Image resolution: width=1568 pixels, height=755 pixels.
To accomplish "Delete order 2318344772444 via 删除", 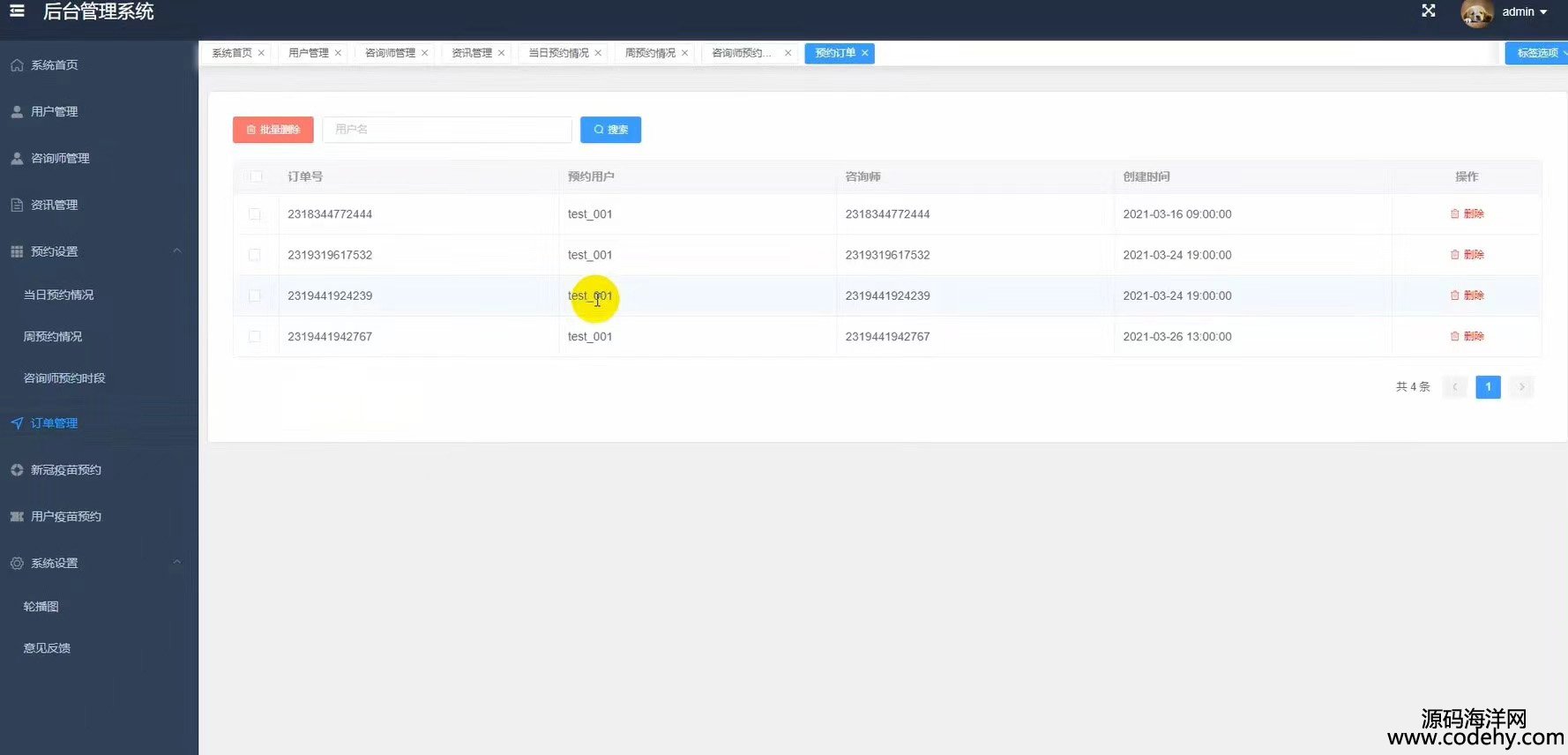I will pyautogui.click(x=1467, y=213).
